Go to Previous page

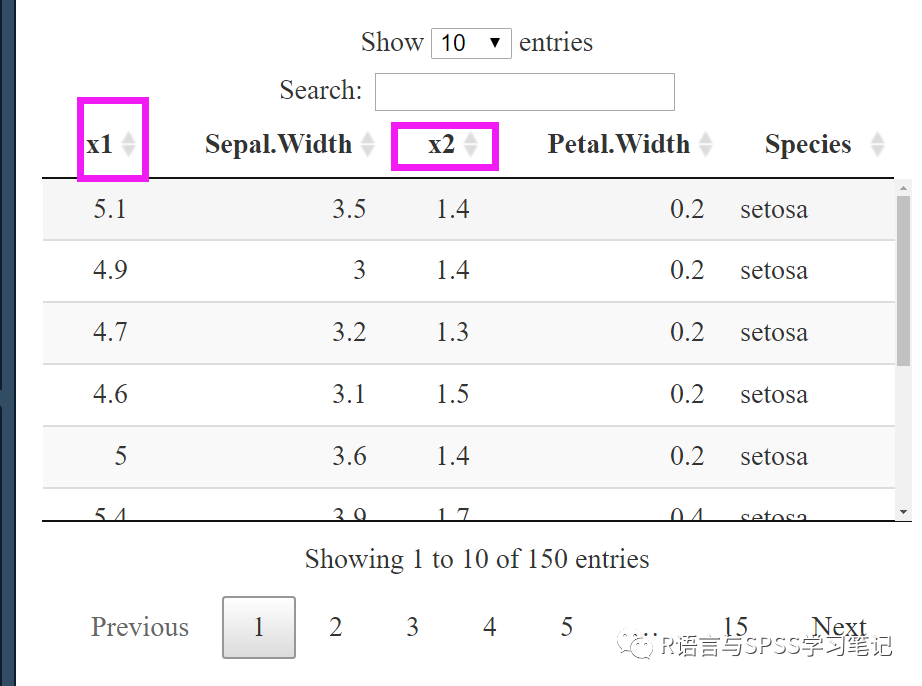point(140,627)
